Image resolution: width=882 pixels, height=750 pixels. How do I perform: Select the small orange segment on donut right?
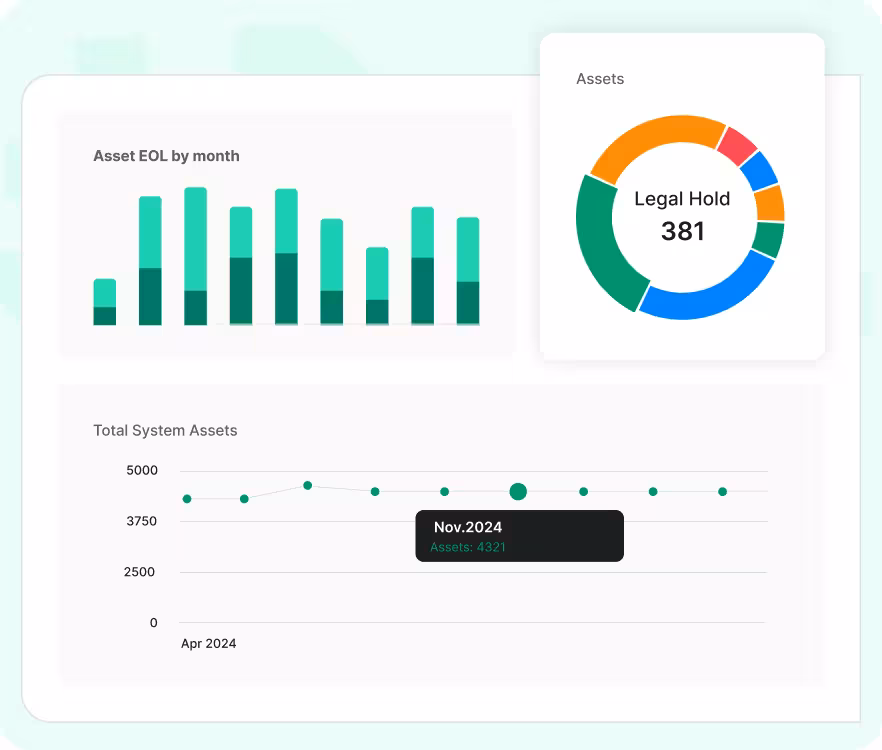770,203
